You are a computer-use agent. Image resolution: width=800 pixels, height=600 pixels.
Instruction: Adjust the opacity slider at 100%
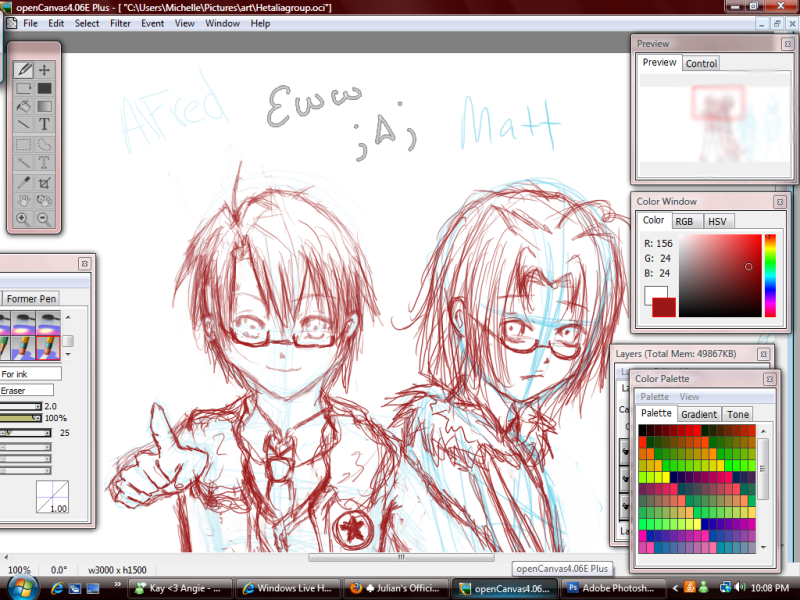[x=20, y=418]
